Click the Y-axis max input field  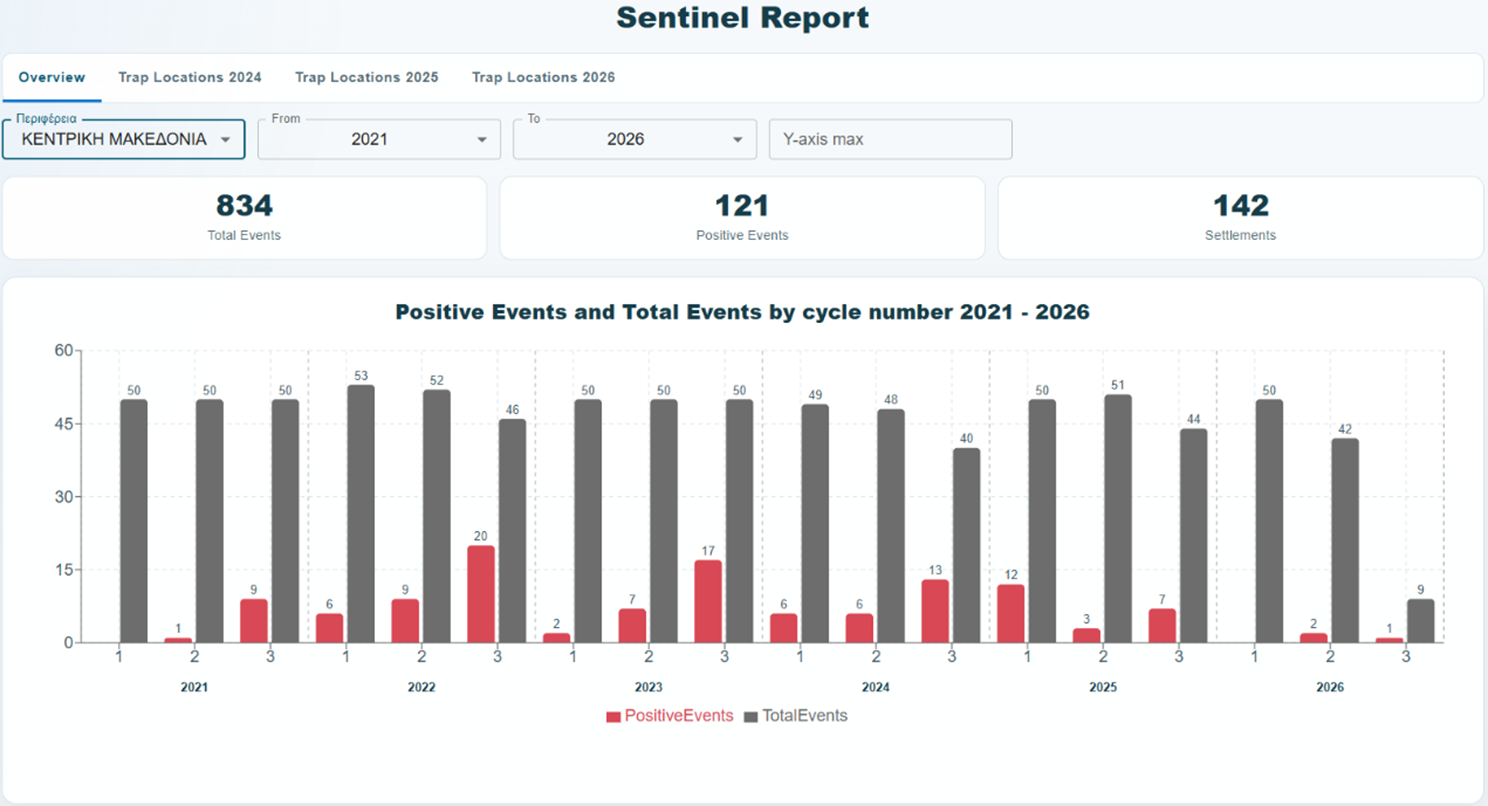pos(890,139)
